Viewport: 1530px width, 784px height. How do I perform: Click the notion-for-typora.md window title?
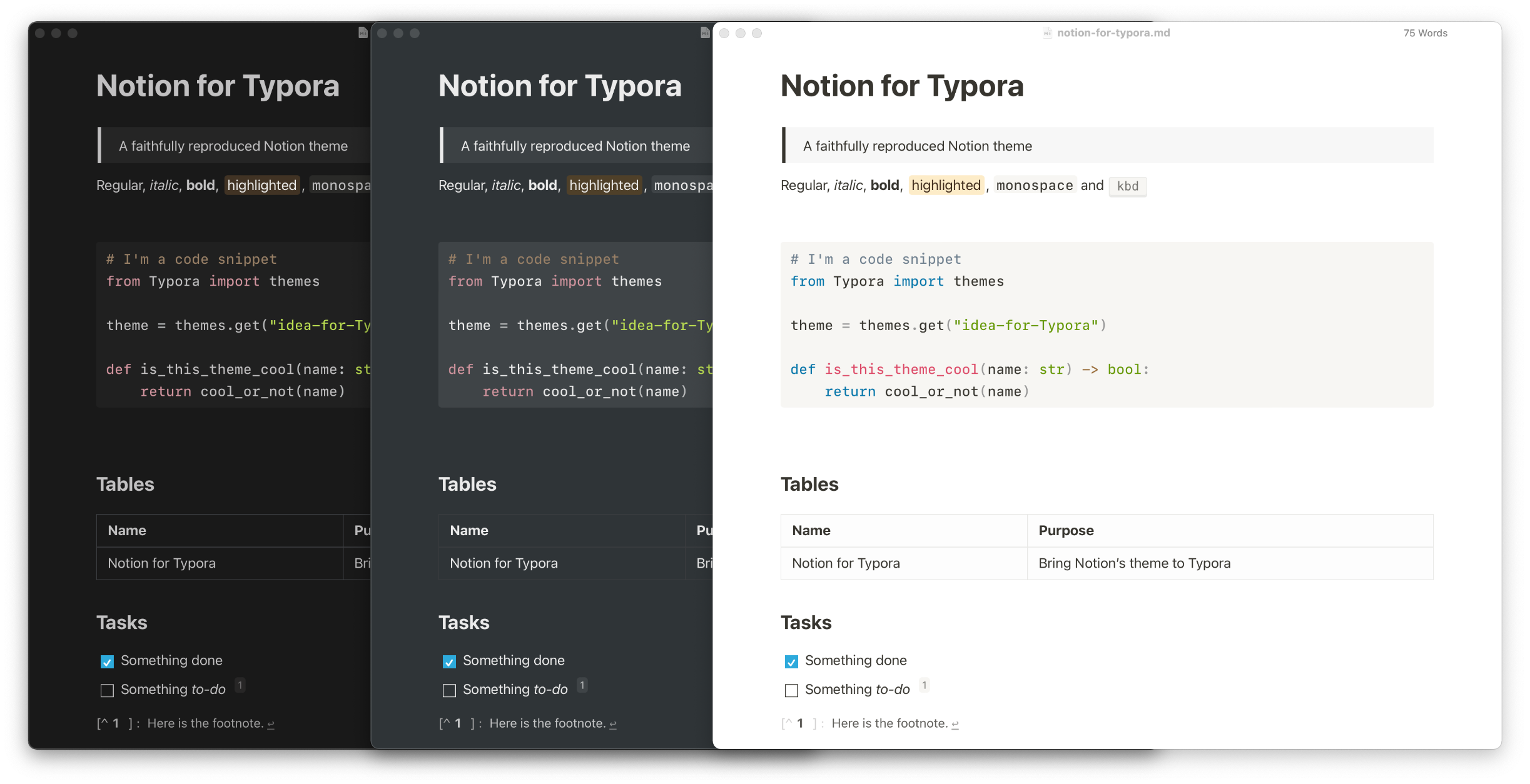[1113, 33]
